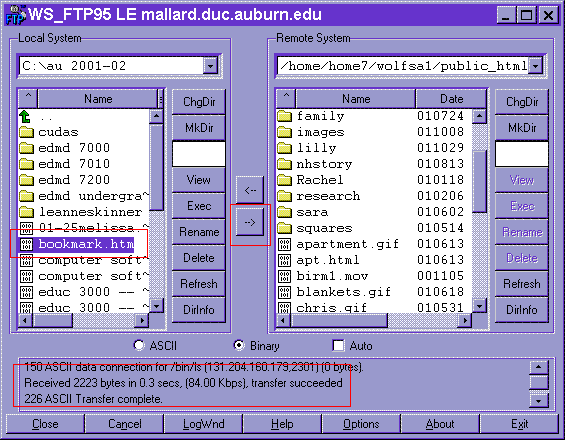Sort remote files by Date column
Viewport: 566px width, 441px height.
coord(451,99)
